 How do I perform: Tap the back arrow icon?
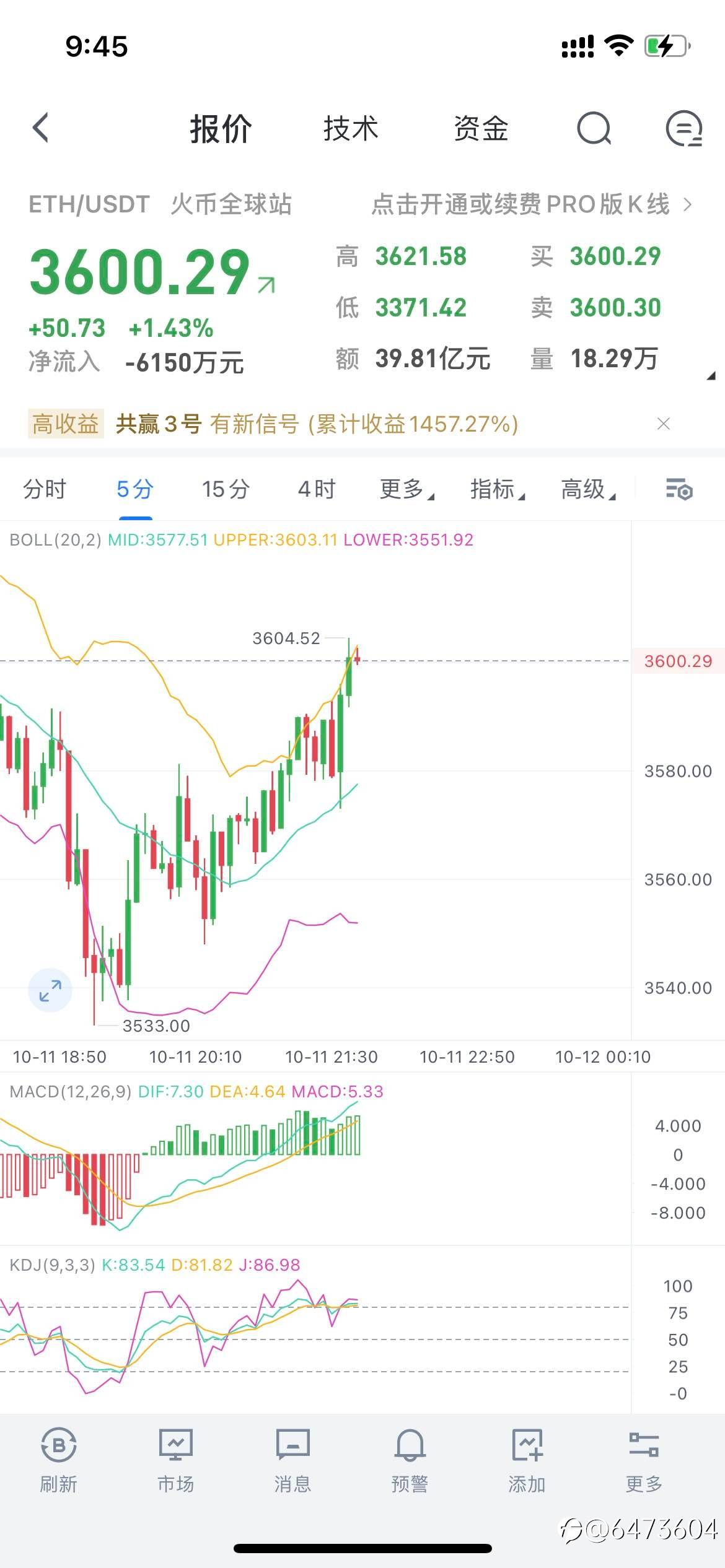coord(41,128)
